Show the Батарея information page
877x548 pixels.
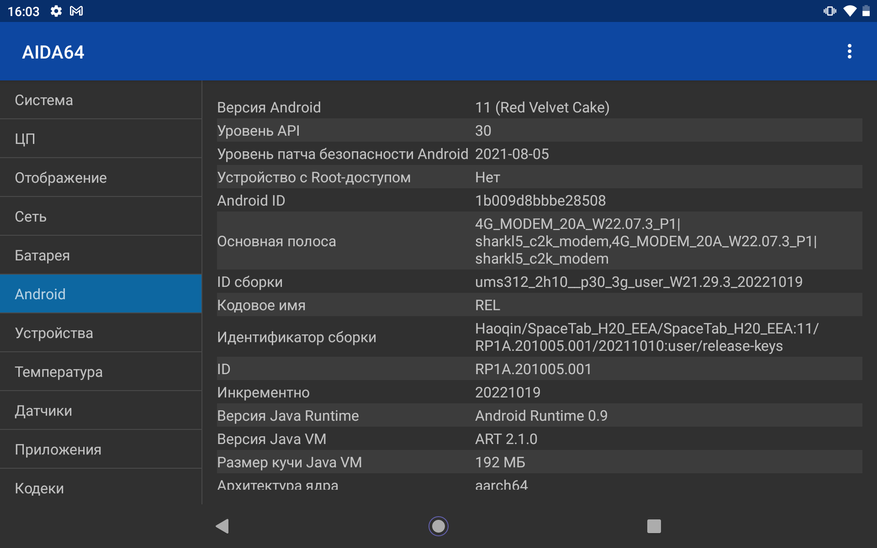point(100,256)
